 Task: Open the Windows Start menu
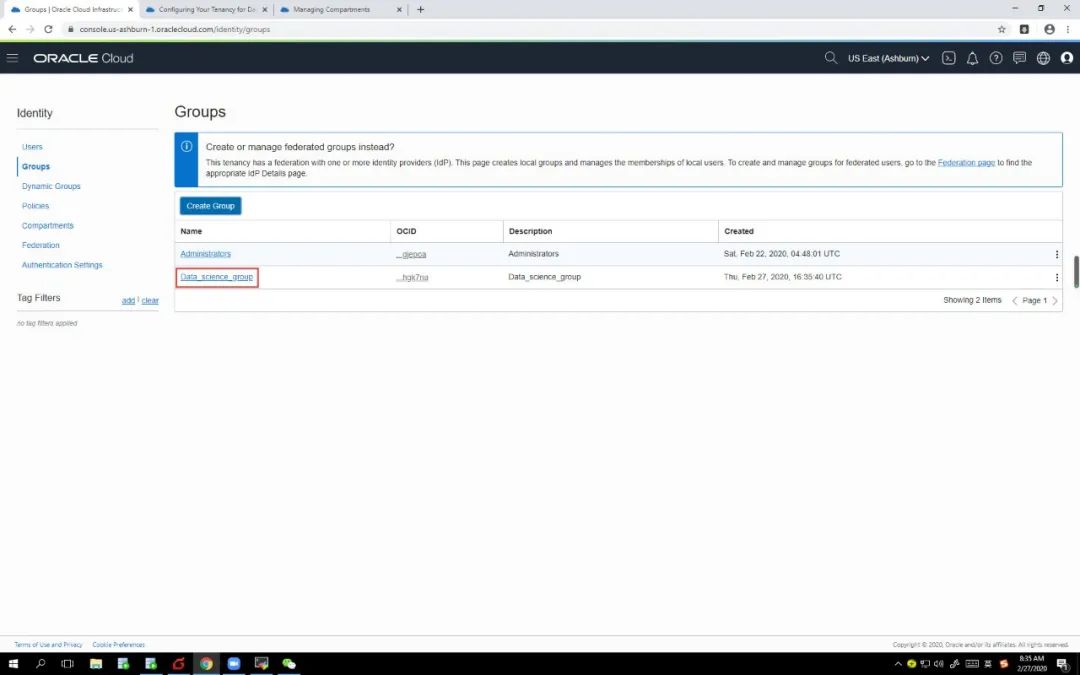13,664
